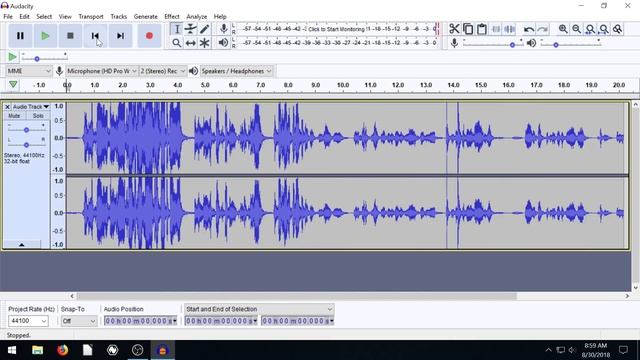
Task: Click the track pan slider handle
Action: coord(26,145)
